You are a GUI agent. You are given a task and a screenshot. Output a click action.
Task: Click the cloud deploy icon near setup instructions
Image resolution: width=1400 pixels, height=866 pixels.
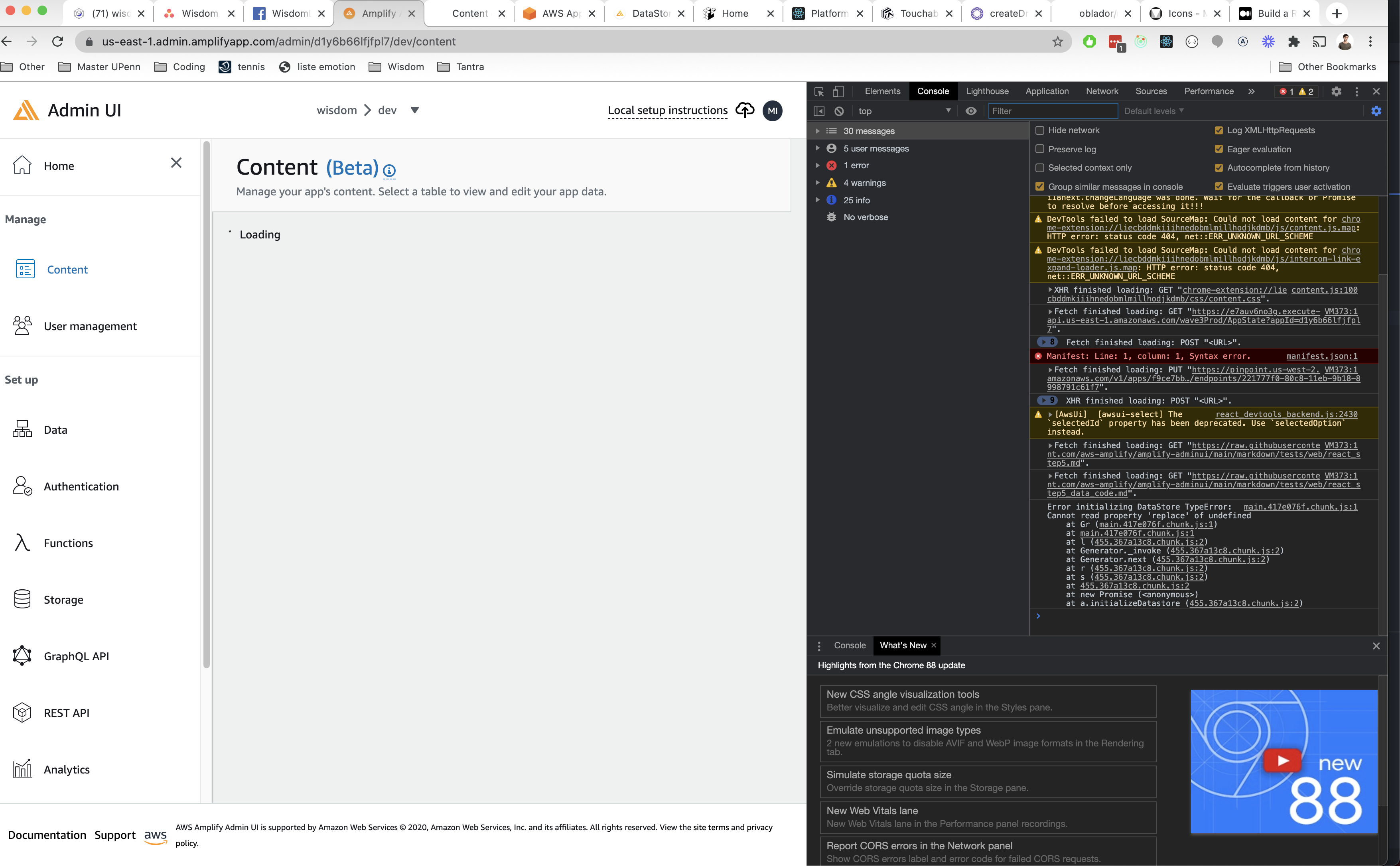[x=745, y=110]
